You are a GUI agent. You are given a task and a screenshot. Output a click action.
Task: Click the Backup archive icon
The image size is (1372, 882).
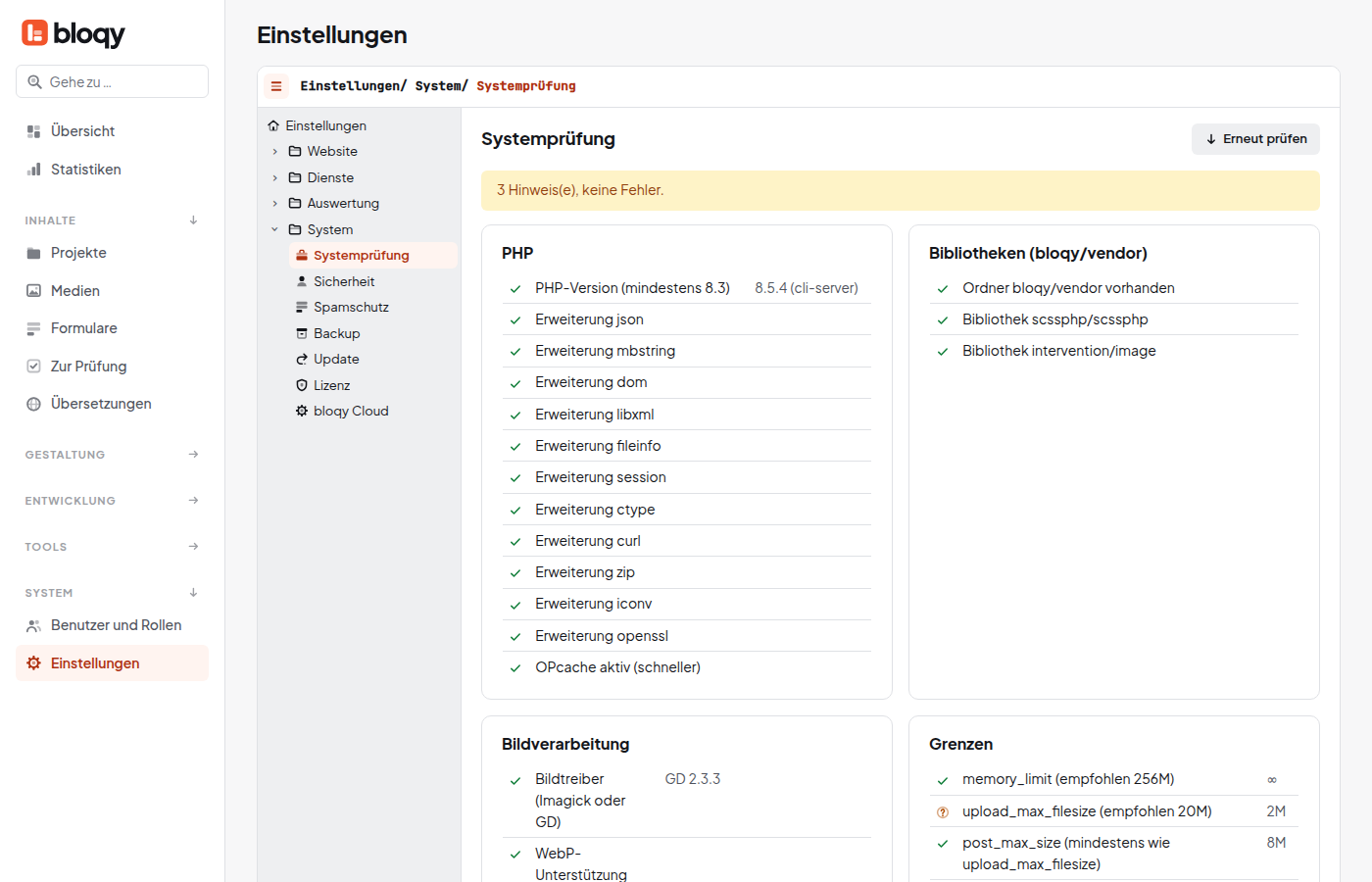tap(302, 333)
